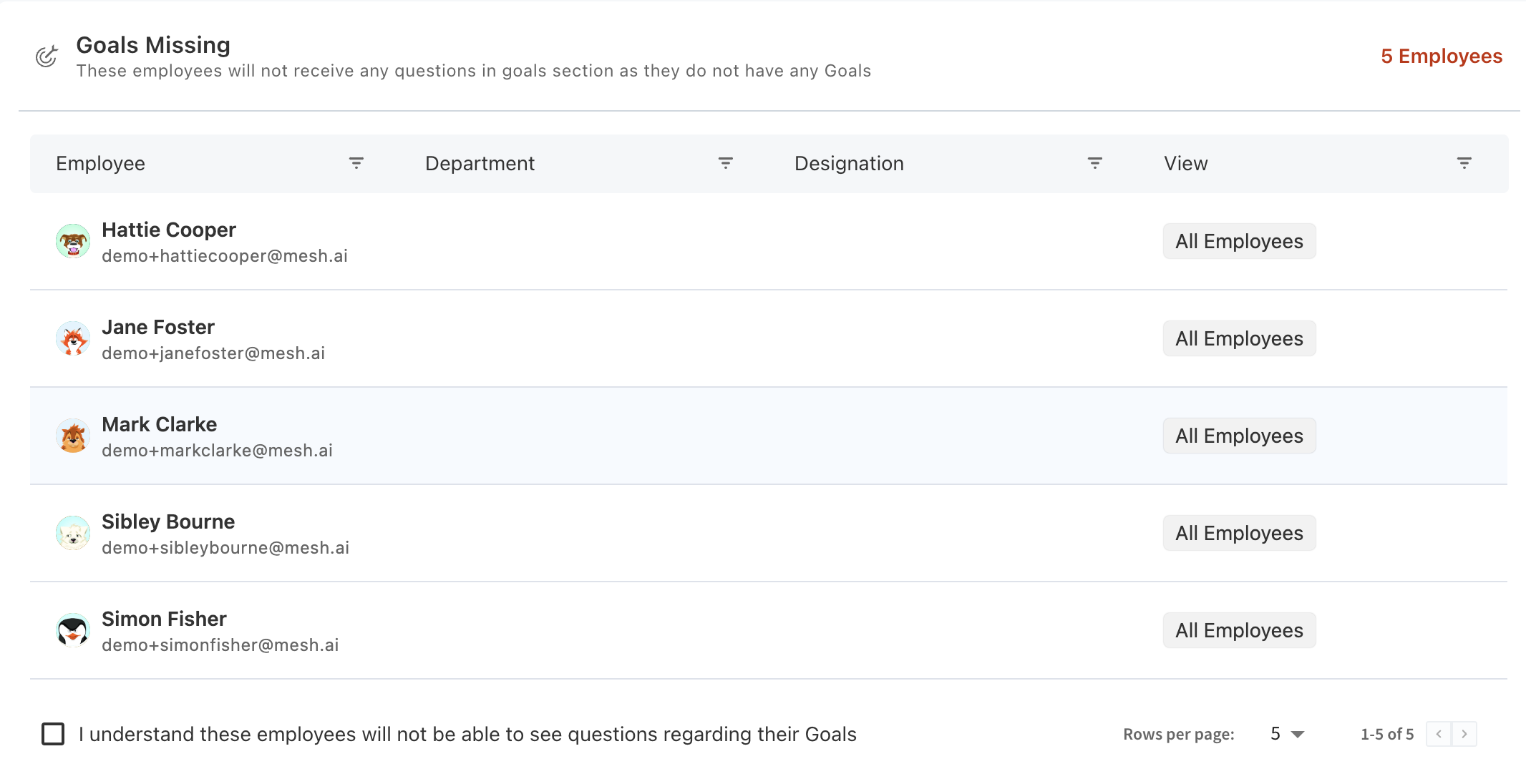Click All Employees button for Jane Foster
The height and width of the screenshot is (784, 1526).
click(x=1239, y=338)
